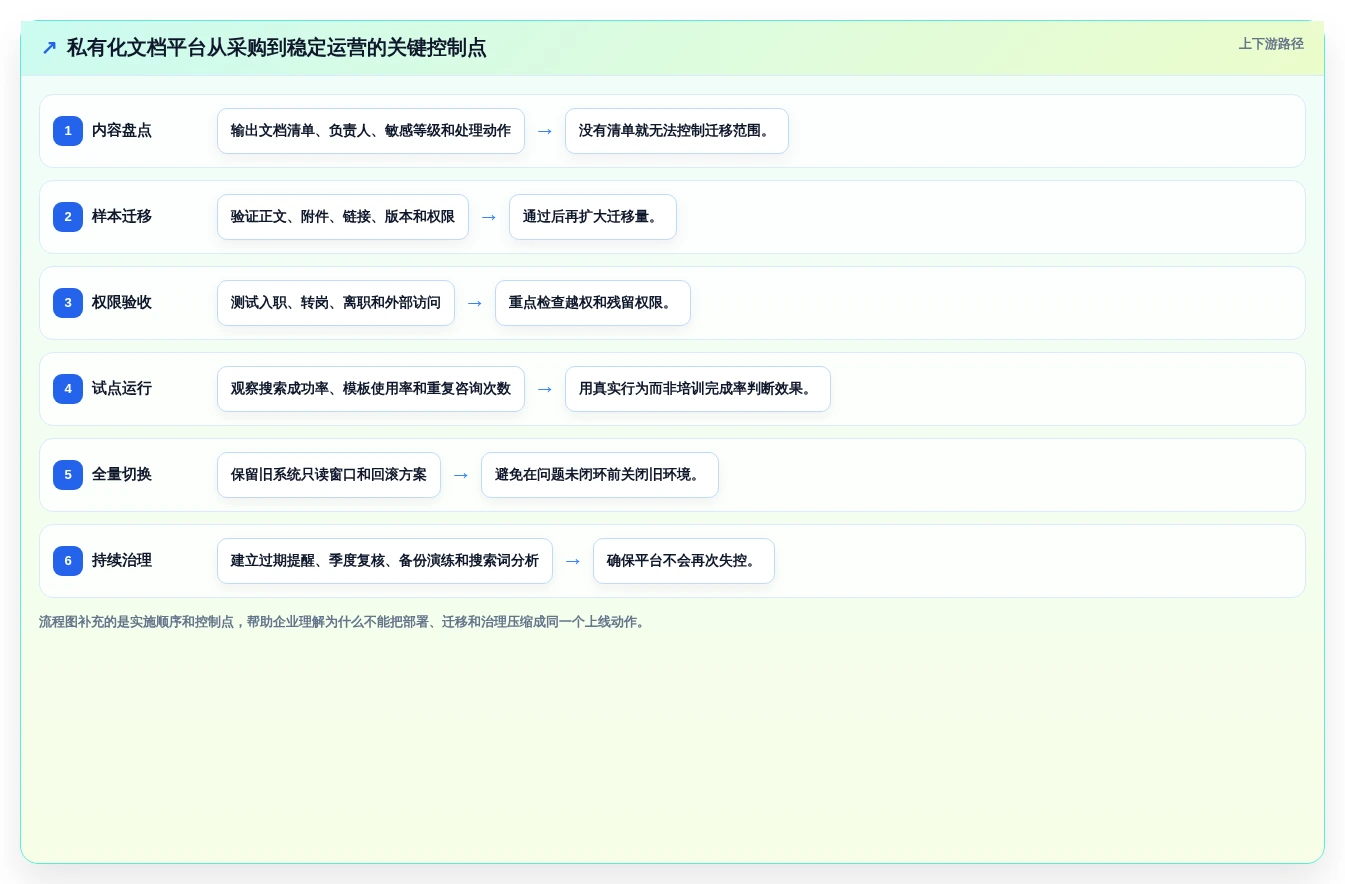Click the 上下游路径 label in the header

coord(1271,44)
